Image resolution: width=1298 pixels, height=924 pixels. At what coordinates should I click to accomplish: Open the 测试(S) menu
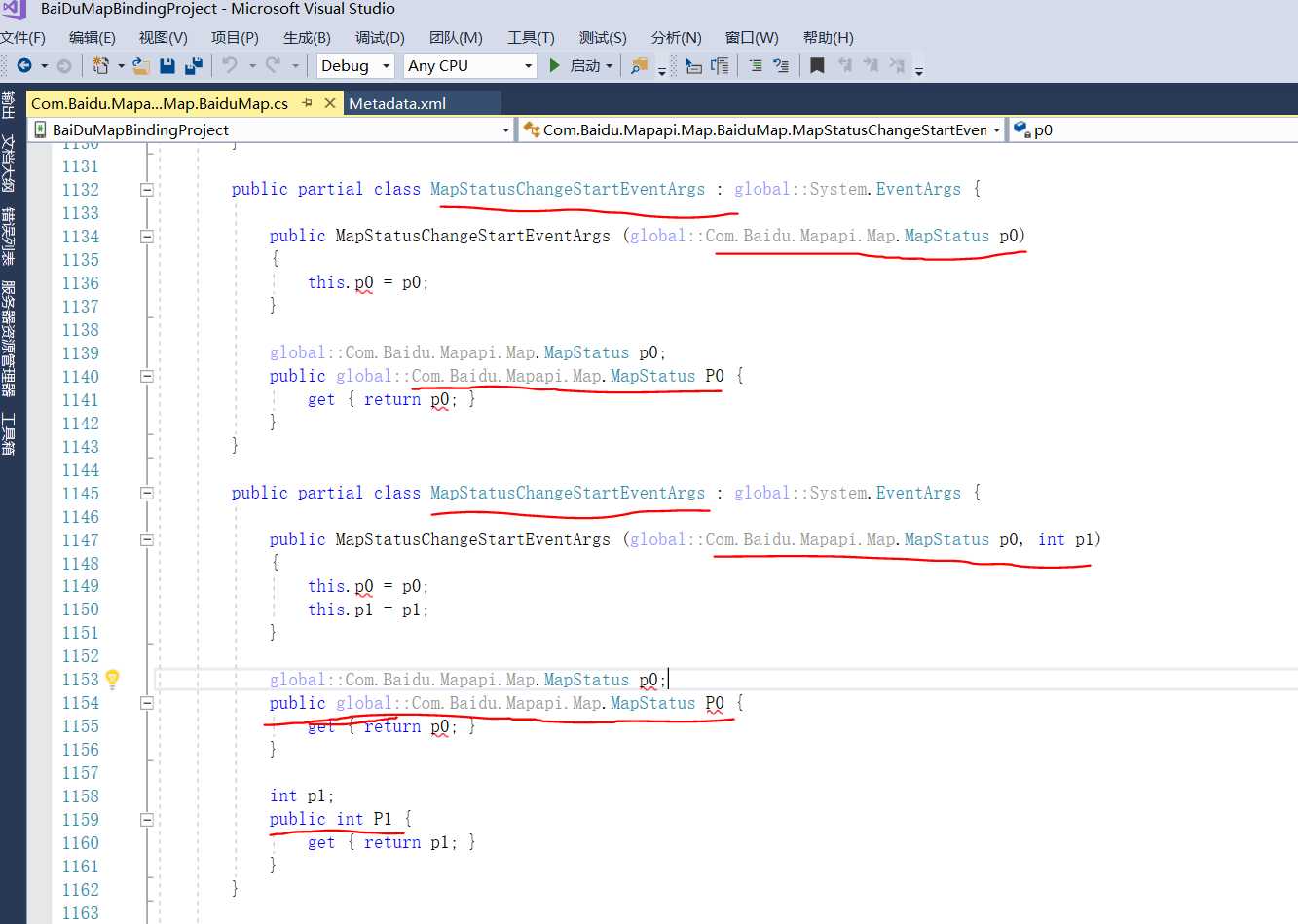603,37
